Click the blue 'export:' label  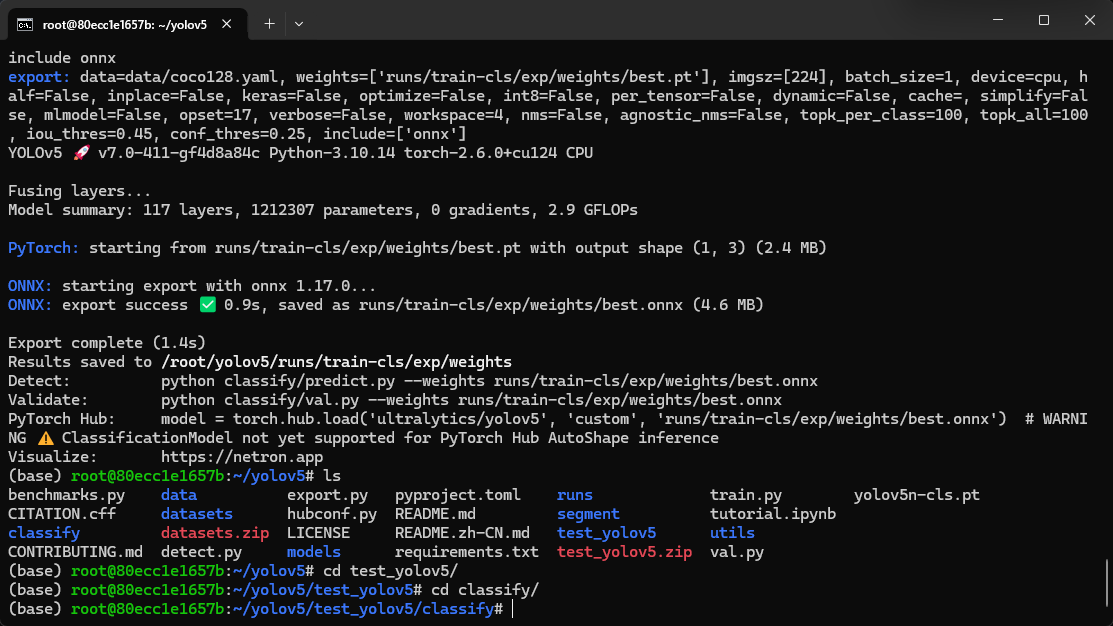coord(39,77)
